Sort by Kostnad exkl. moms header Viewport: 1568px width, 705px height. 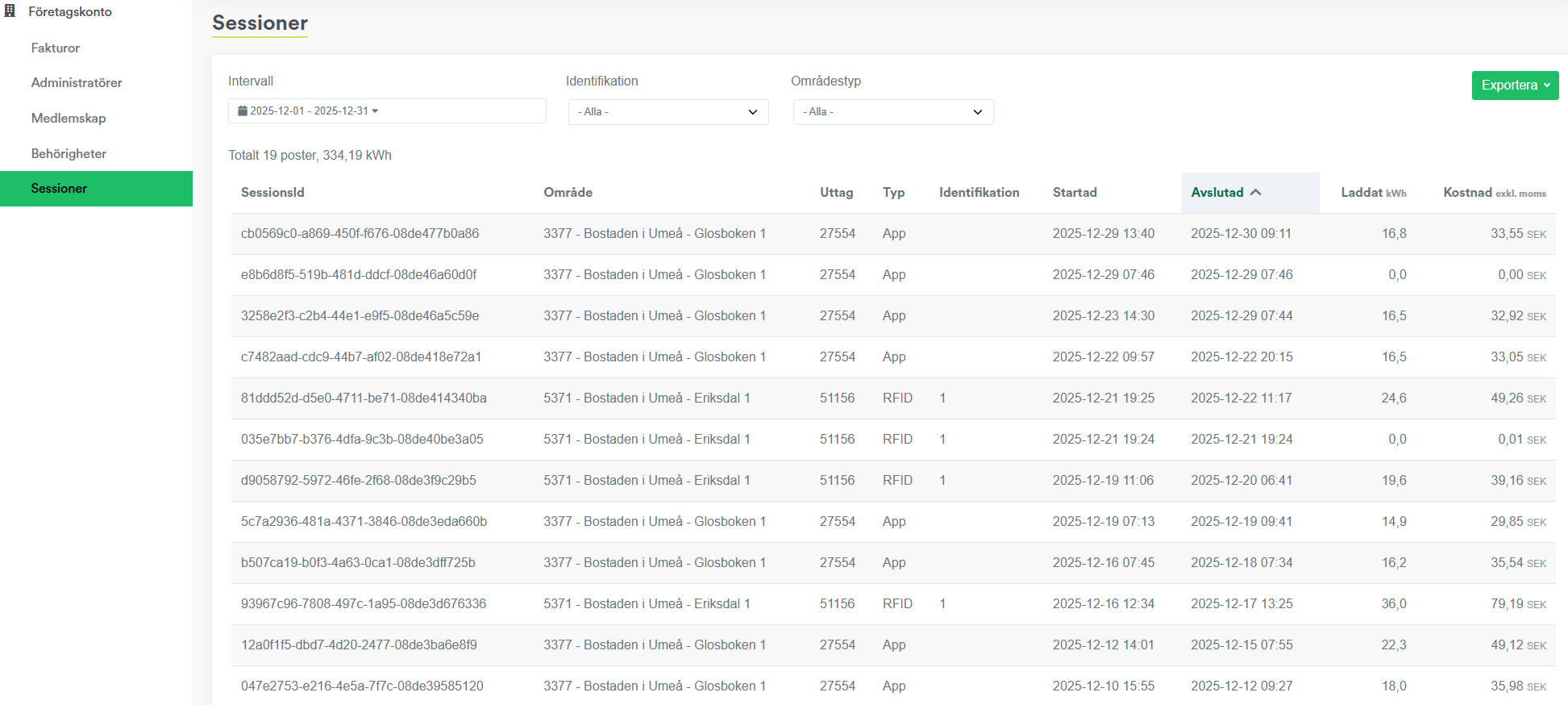(1494, 193)
